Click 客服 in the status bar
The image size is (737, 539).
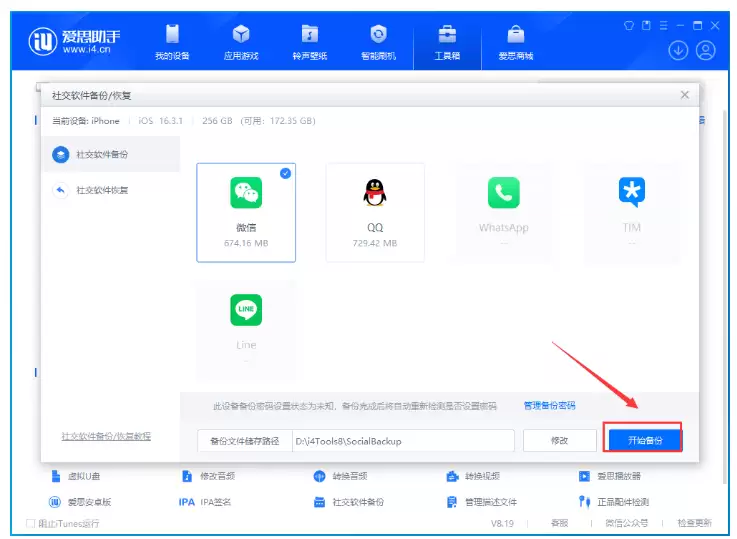pyautogui.click(x=559, y=523)
